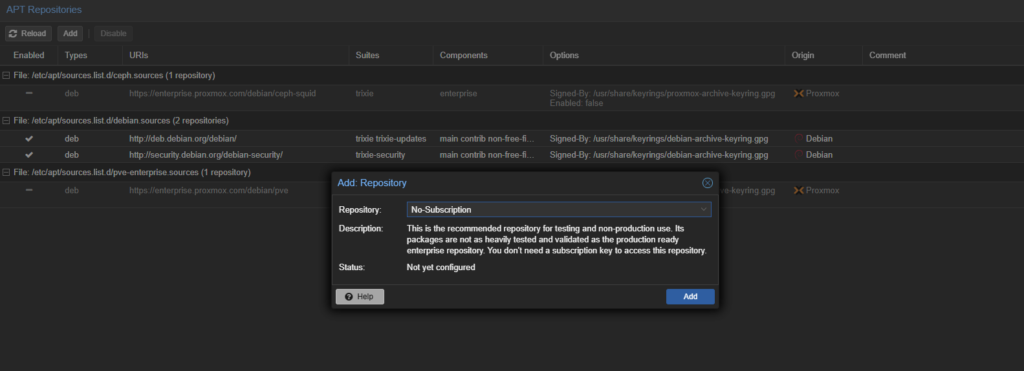
Task: Sort by the Comment column header
Action: 942,56
